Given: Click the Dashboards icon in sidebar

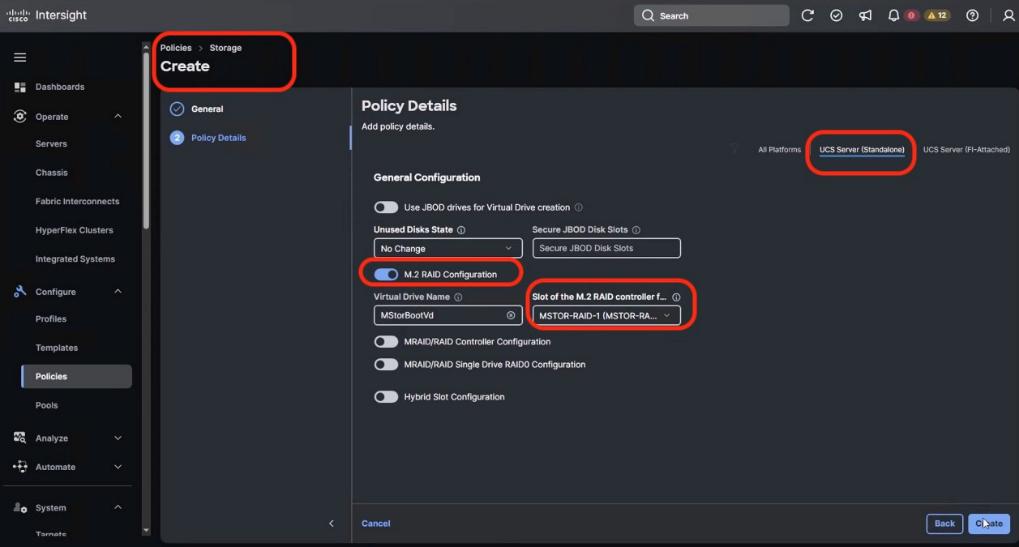Looking at the screenshot, I should click(x=20, y=87).
